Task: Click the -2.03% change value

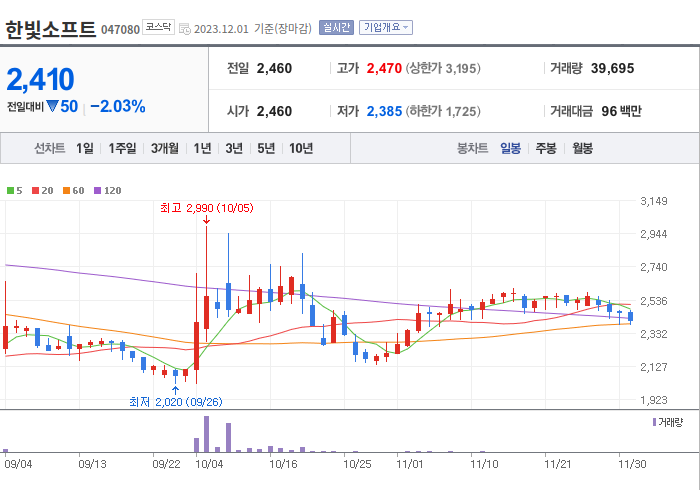Action: [x=118, y=106]
